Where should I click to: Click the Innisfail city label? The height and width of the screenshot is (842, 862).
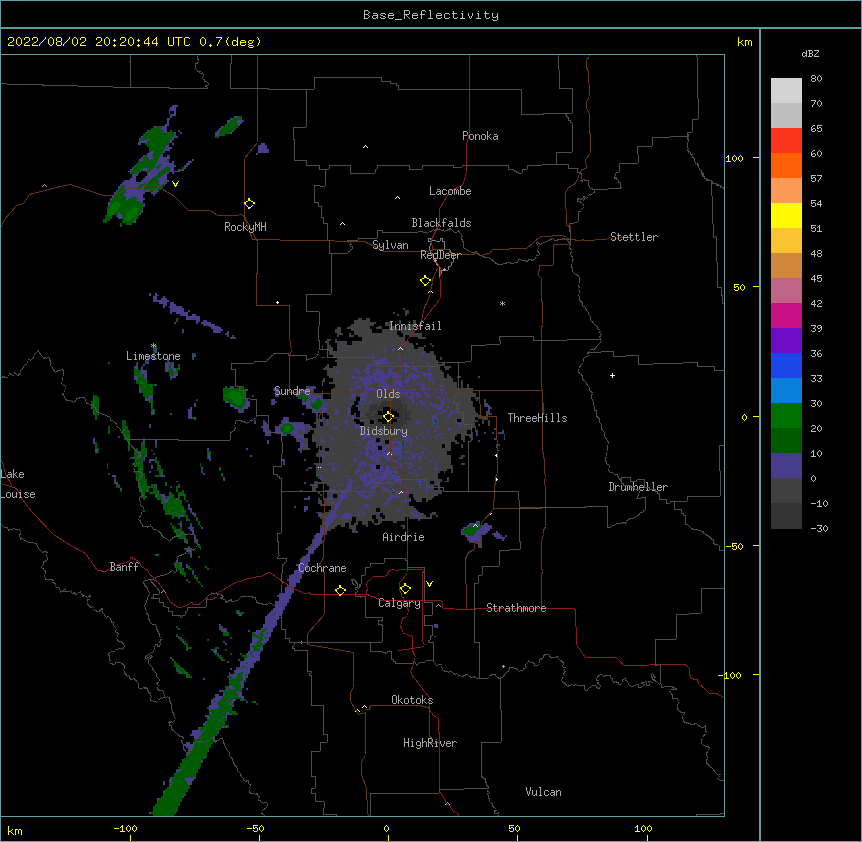(415, 326)
